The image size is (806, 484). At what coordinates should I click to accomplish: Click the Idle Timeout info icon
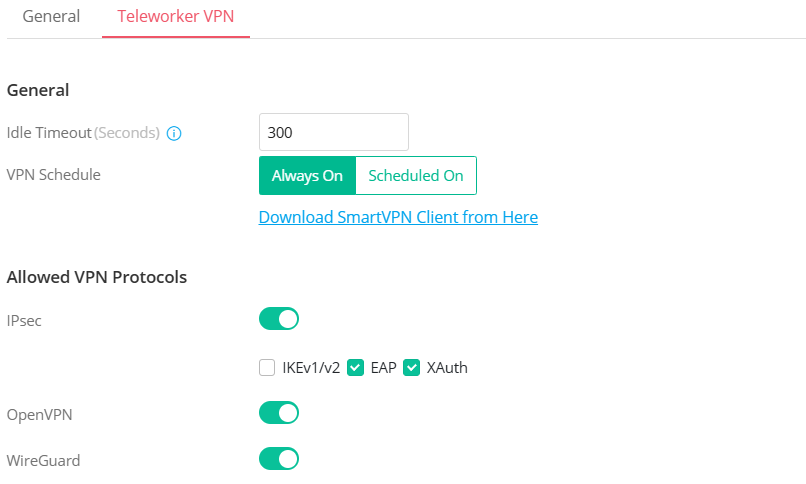(174, 133)
